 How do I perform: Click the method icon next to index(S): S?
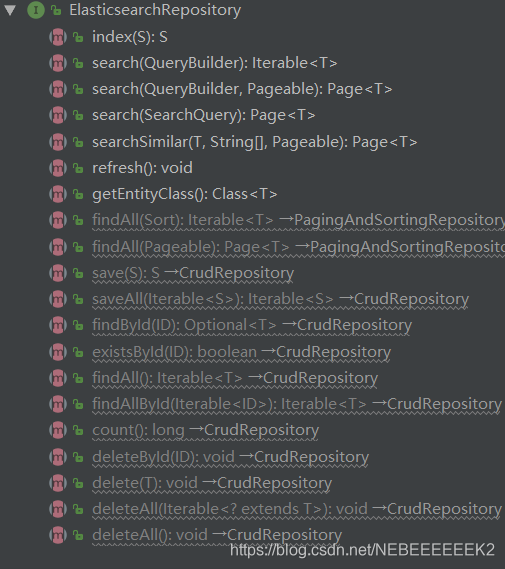58,37
